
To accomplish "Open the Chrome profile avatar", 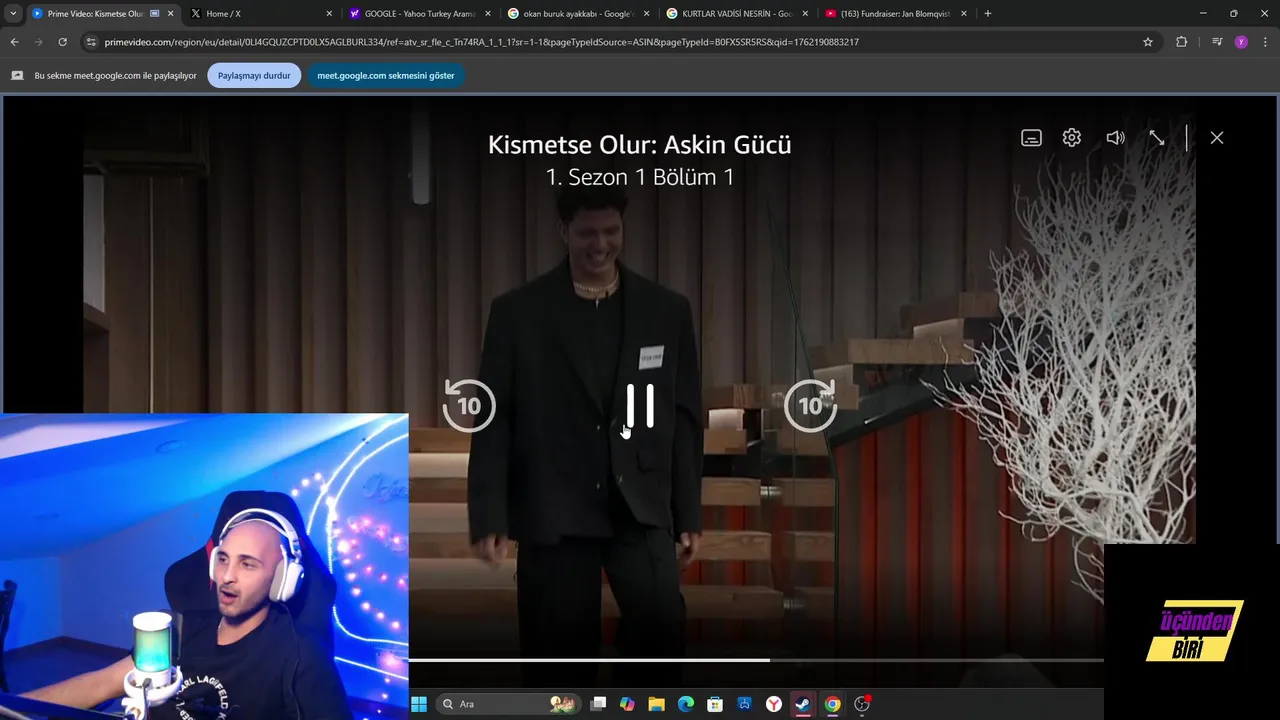I will click(1241, 42).
